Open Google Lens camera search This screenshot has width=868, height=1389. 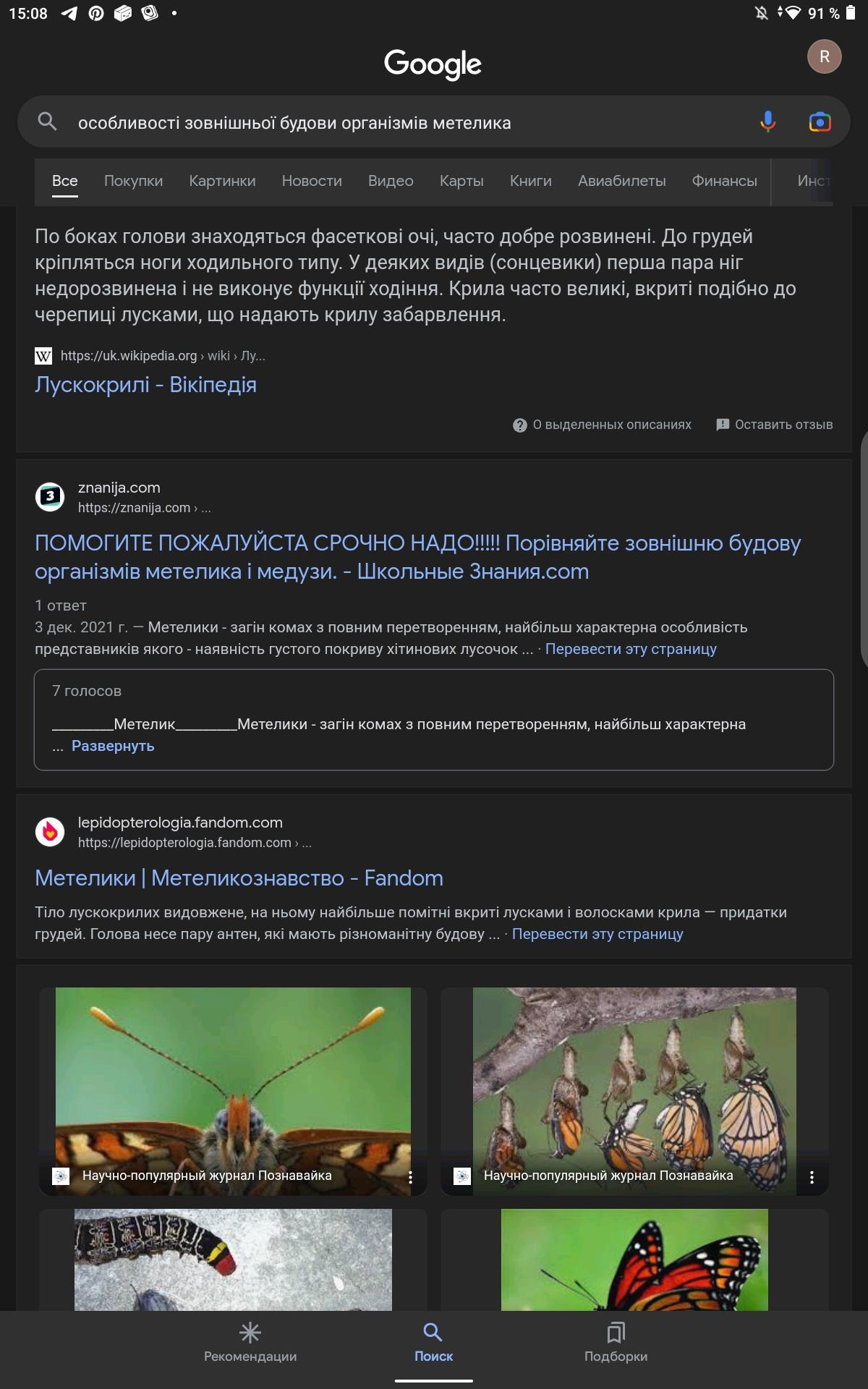tap(820, 122)
